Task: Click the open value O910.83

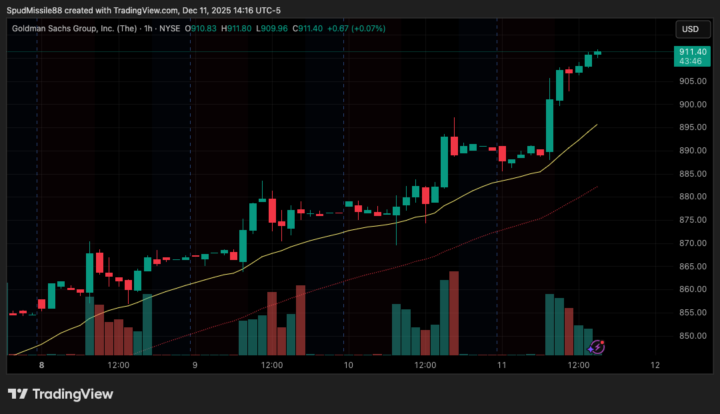Action: [201, 28]
